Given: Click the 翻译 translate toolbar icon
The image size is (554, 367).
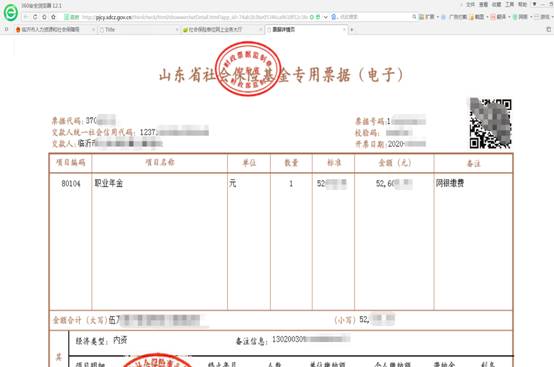Looking at the screenshot, I should click(499, 17).
